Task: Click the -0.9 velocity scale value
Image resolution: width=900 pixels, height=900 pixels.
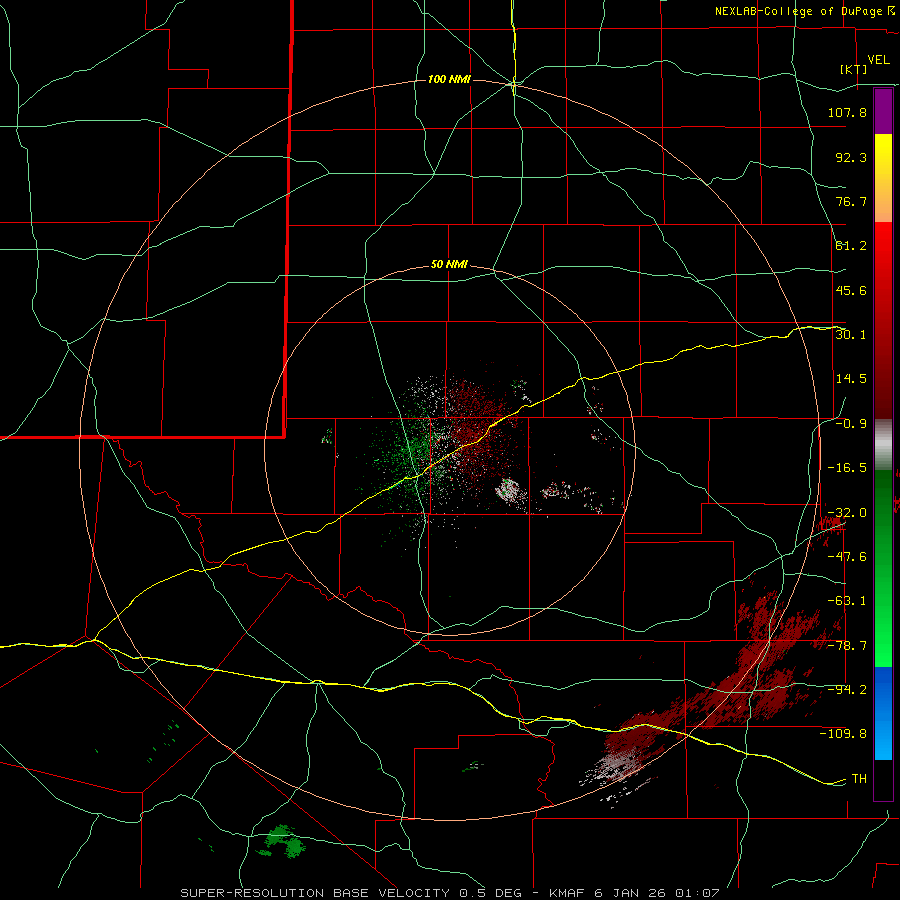Action: coord(851,424)
